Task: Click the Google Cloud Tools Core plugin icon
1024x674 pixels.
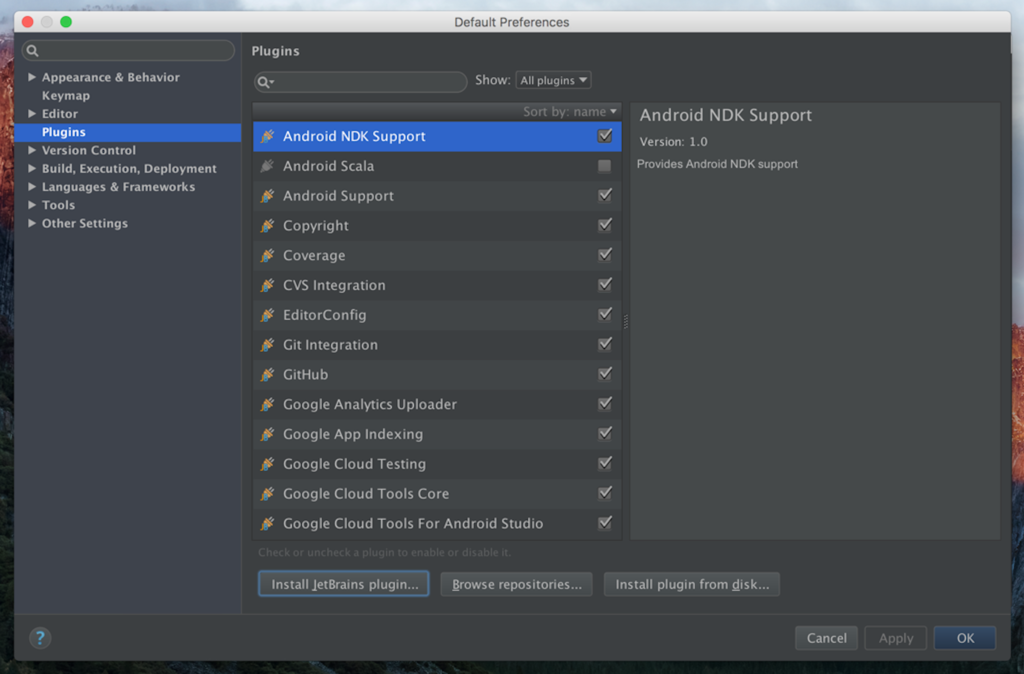Action: coord(267,494)
